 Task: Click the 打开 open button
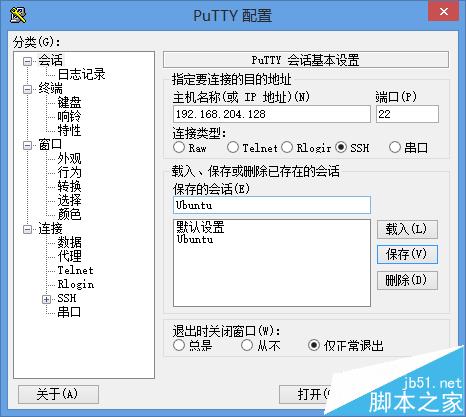point(307,394)
